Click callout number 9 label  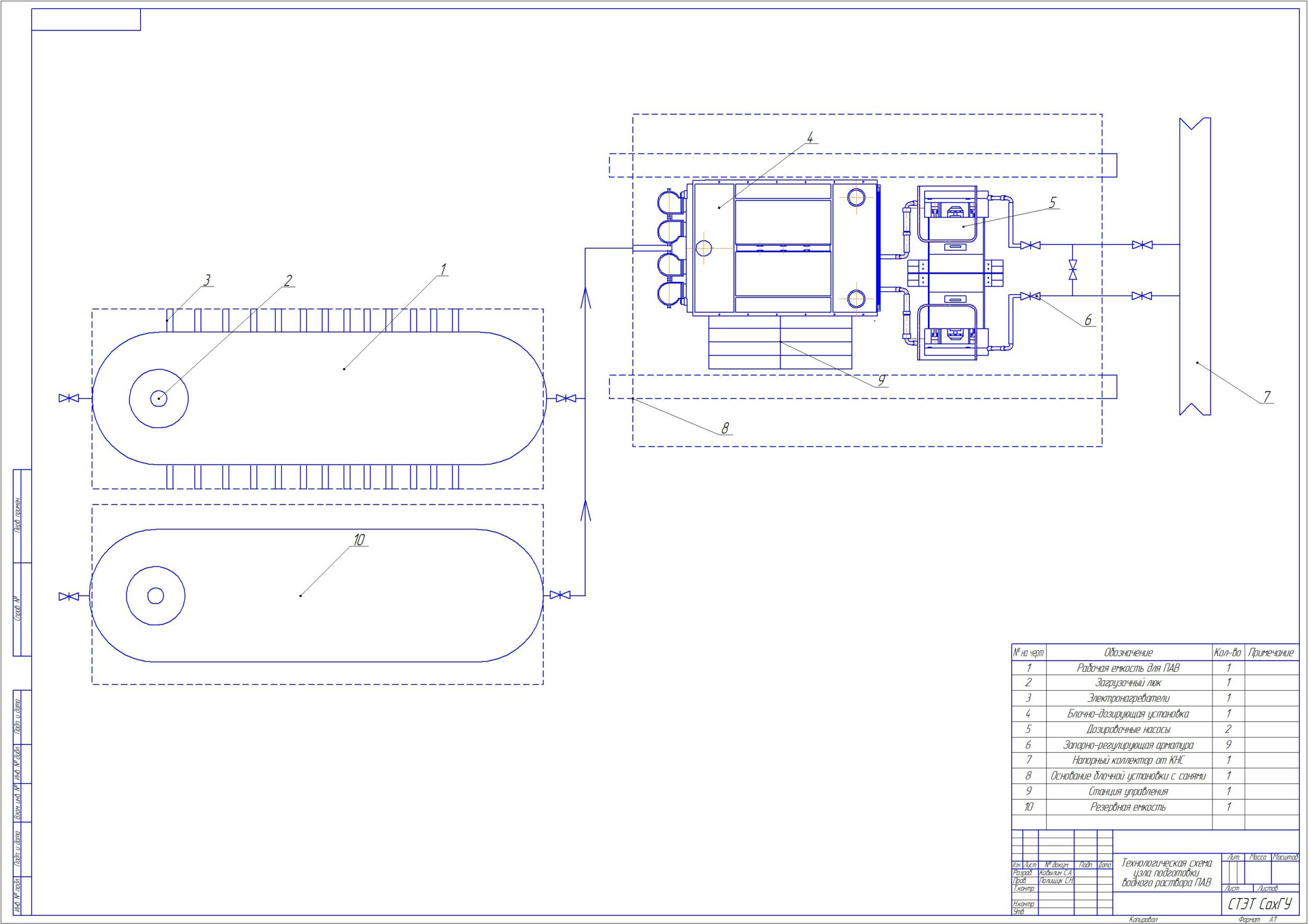[881, 381]
